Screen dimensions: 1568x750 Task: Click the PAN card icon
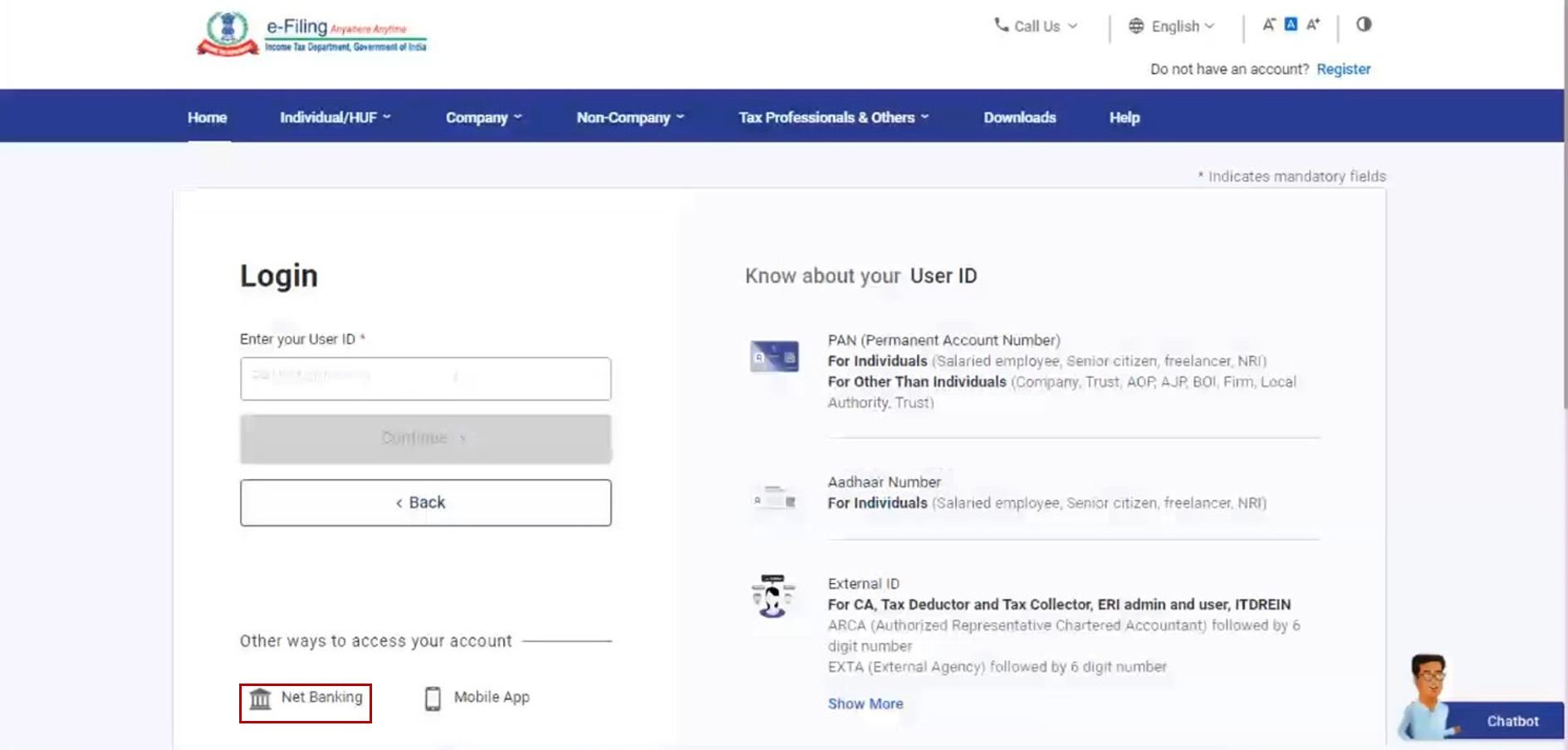click(x=774, y=356)
